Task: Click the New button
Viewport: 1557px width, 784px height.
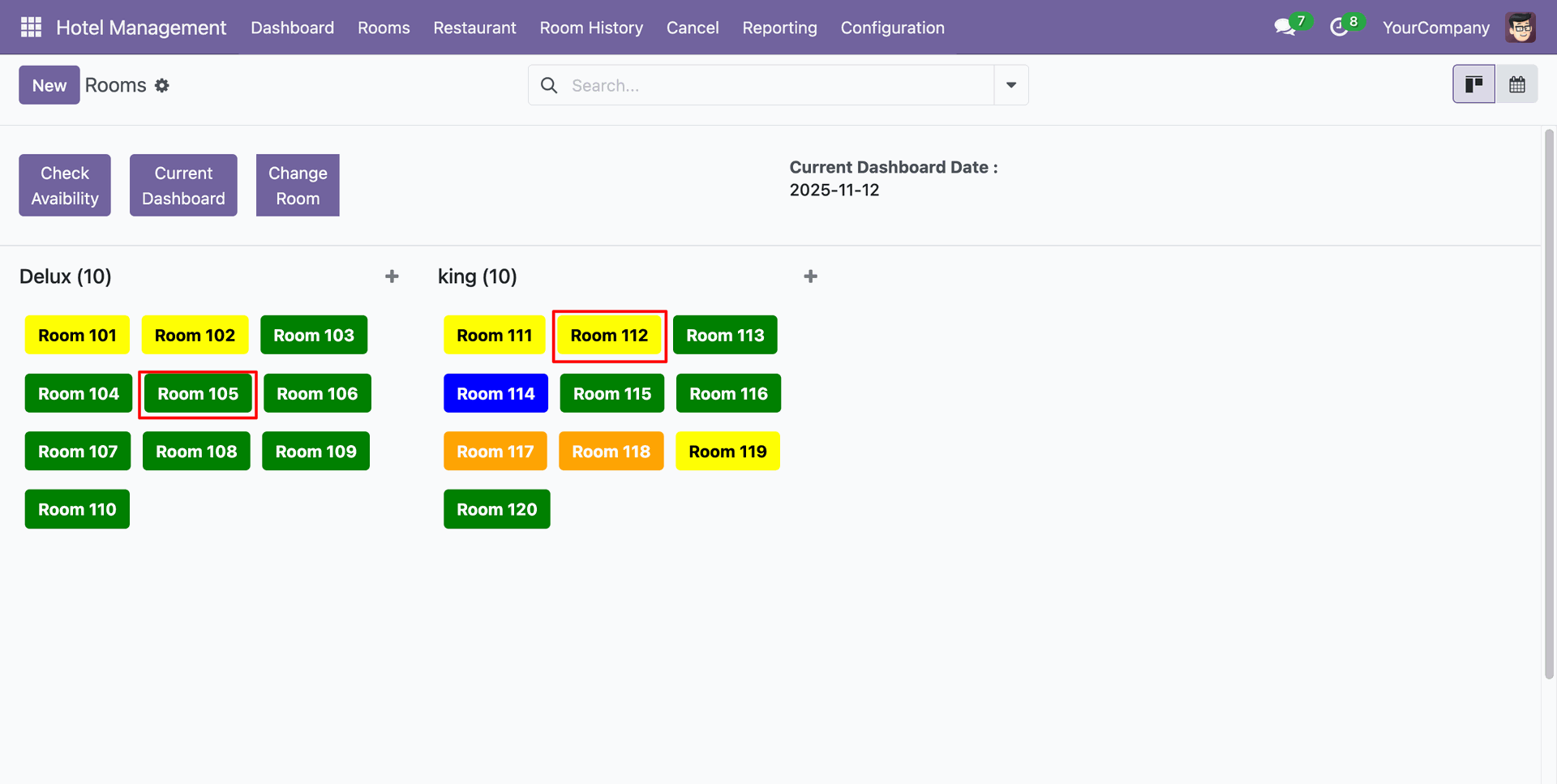Action: click(49, 85)
